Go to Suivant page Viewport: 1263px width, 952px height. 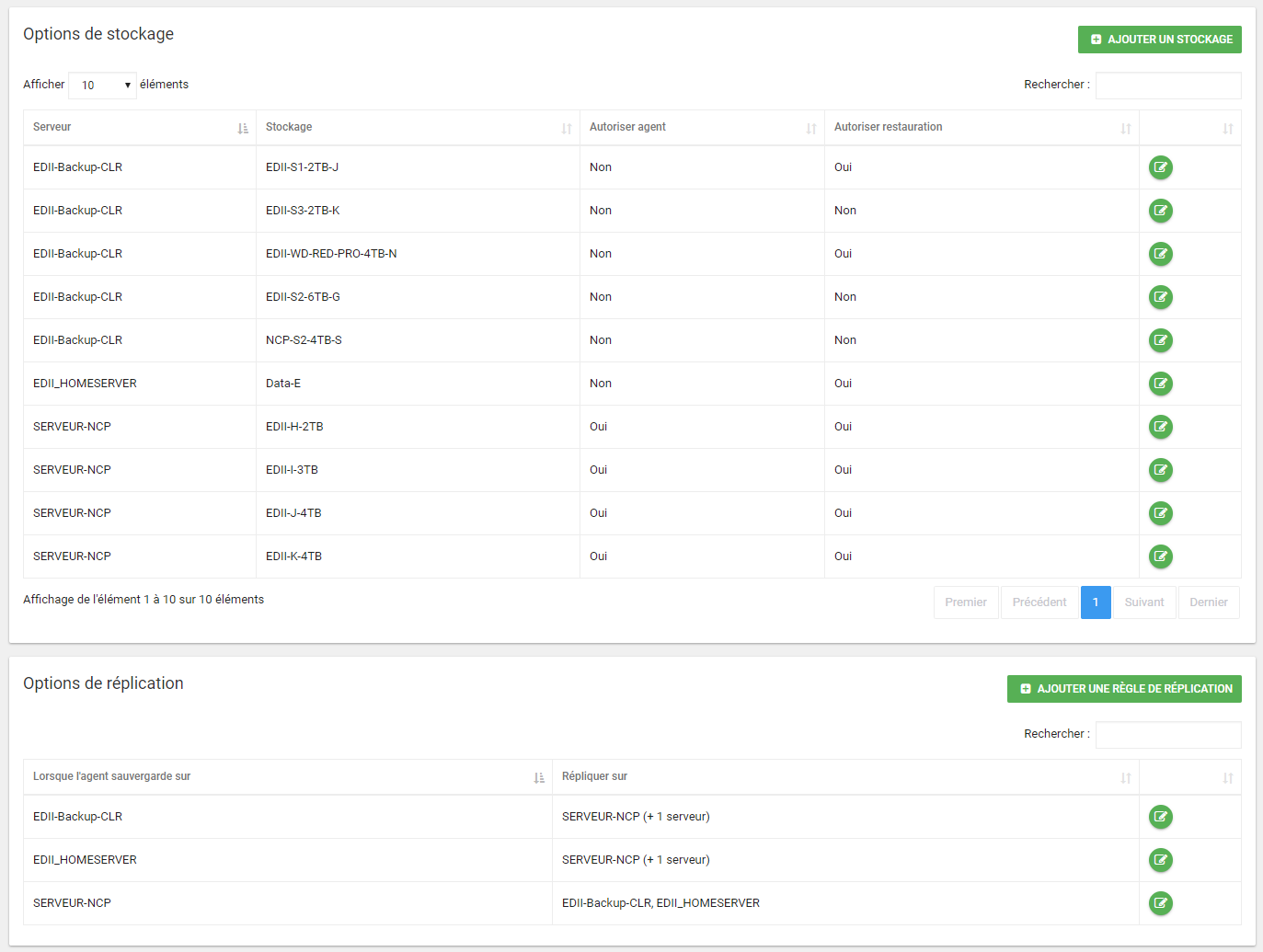1144,602
